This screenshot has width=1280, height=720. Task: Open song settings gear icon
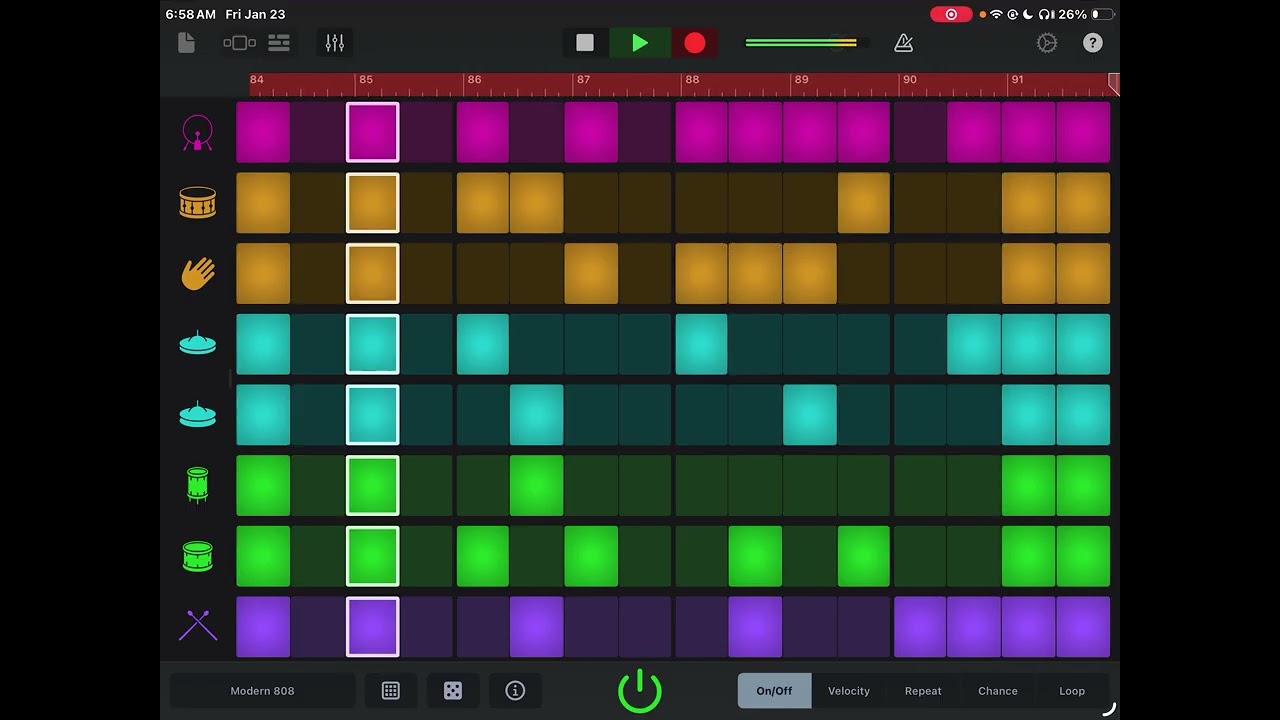point(1047,43)
